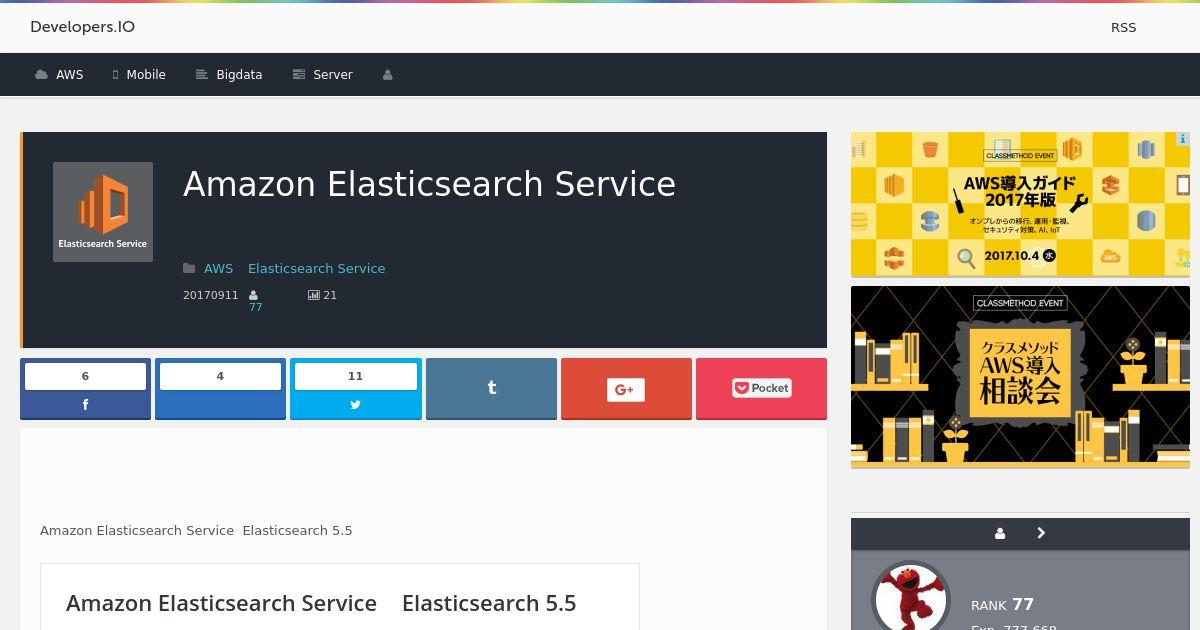Click the cloud icon beside AWS
The height and width of the screenshot is (630, 1200).
(41, 75)
